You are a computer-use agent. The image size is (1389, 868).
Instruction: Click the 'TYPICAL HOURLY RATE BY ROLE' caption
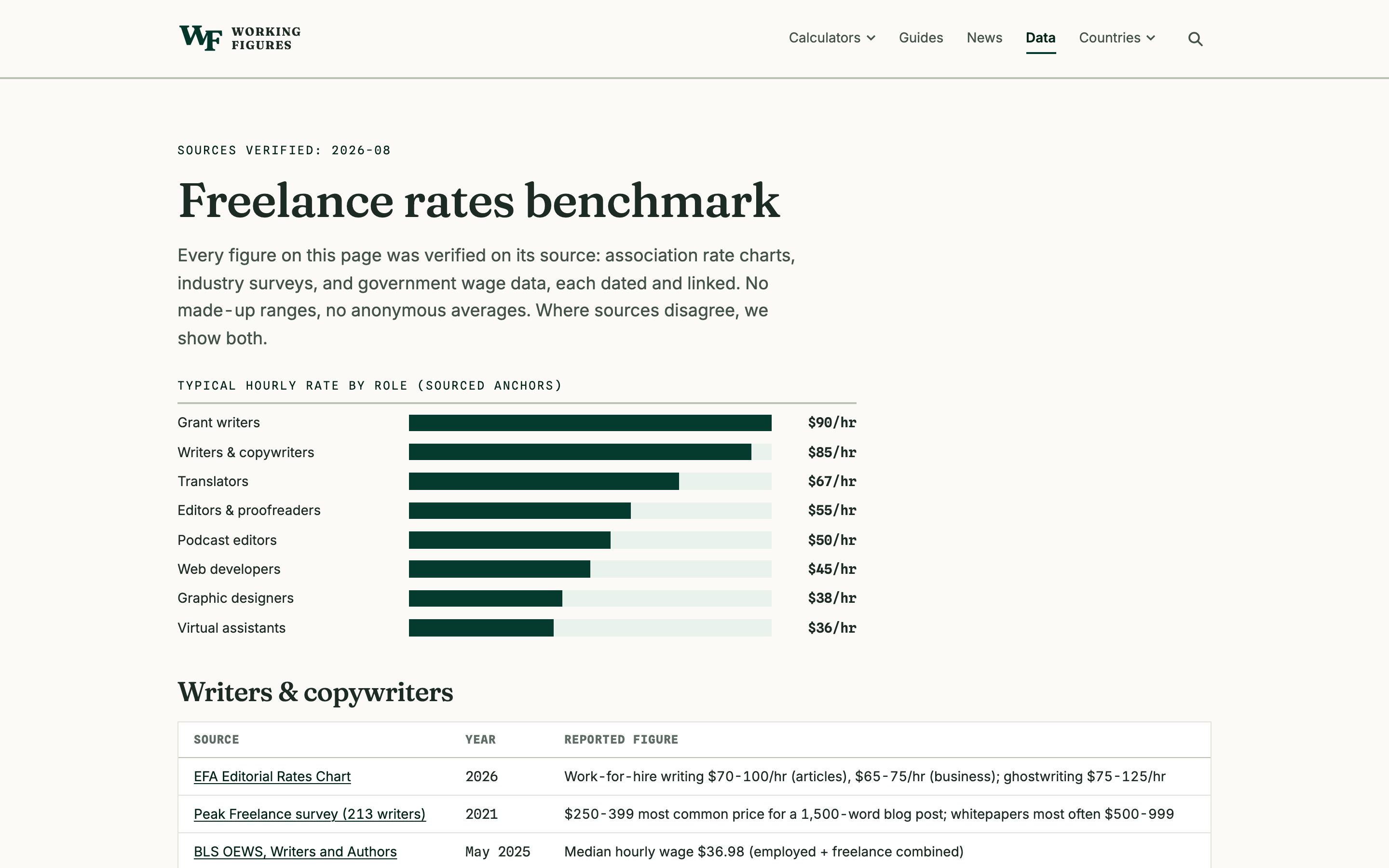point(369,386)
